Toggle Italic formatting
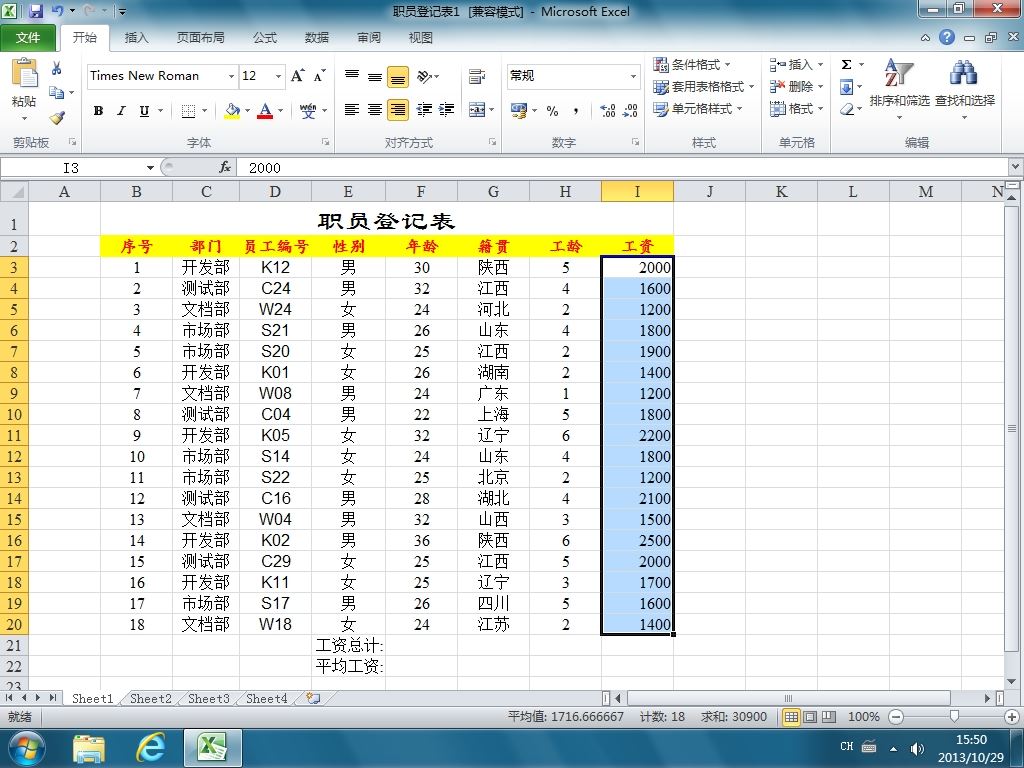The height and width of the screenshot is (768, 1024). [121, 110]
